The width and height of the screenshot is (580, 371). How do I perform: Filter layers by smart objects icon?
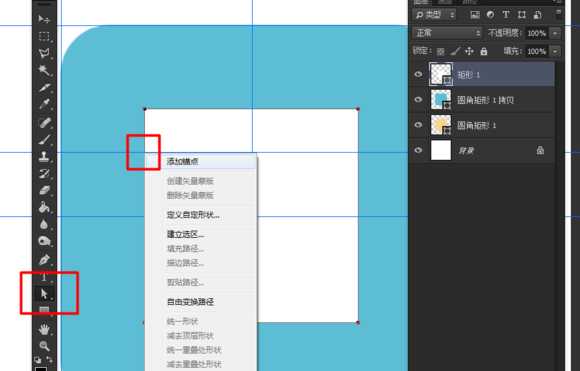coord(537,15)
